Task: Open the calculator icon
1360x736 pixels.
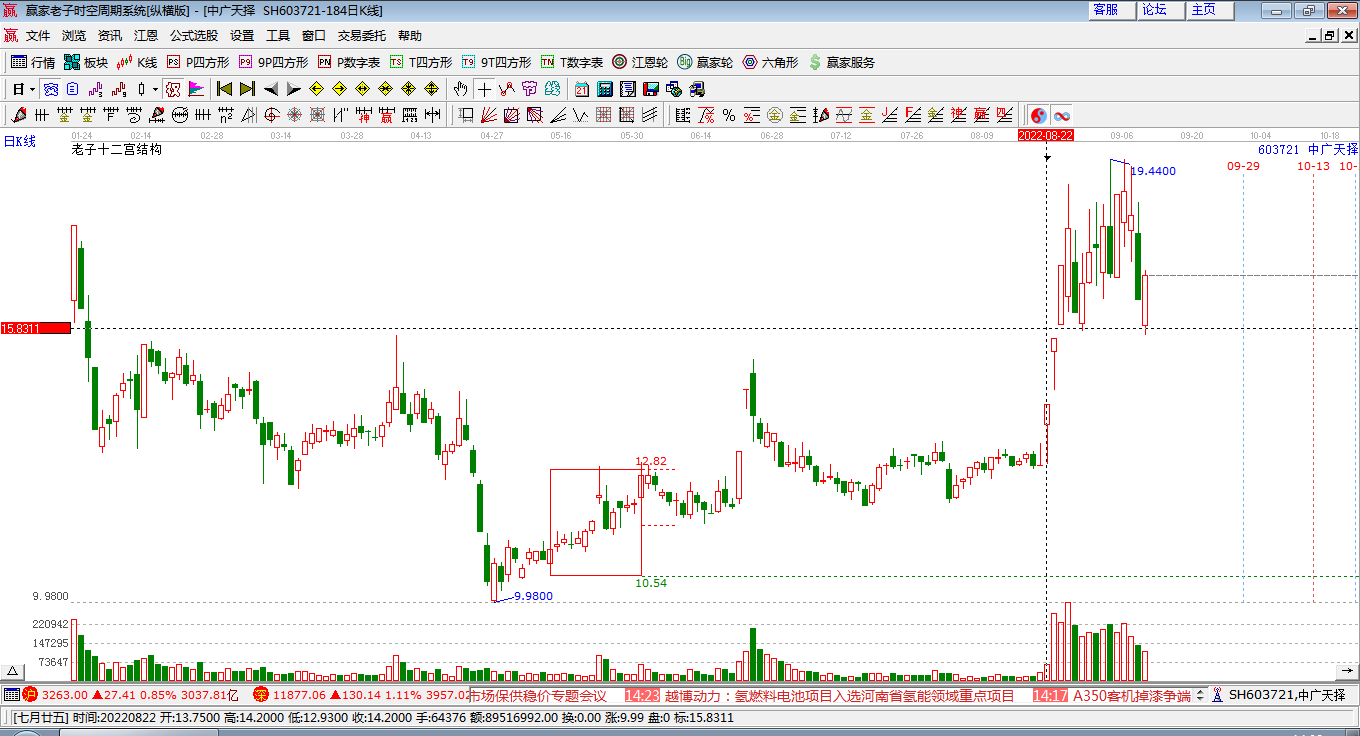Action: pos(604,89)
